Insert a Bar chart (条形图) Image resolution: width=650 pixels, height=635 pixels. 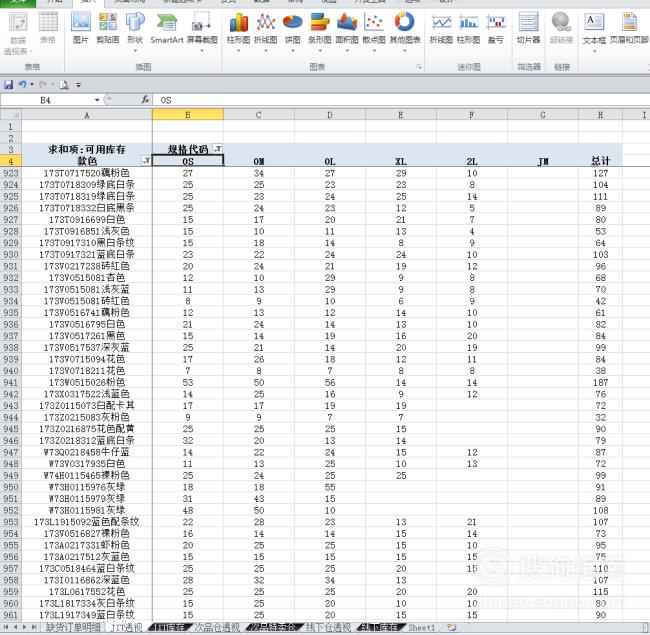click(320, 32)
